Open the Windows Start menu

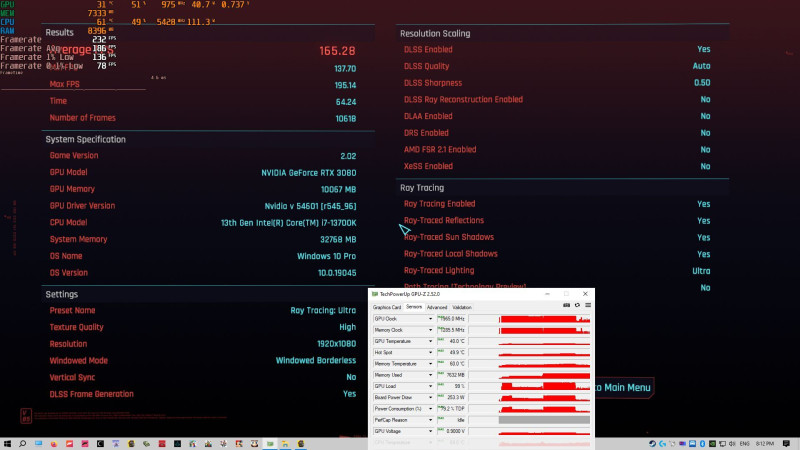(x=7, y=444)
